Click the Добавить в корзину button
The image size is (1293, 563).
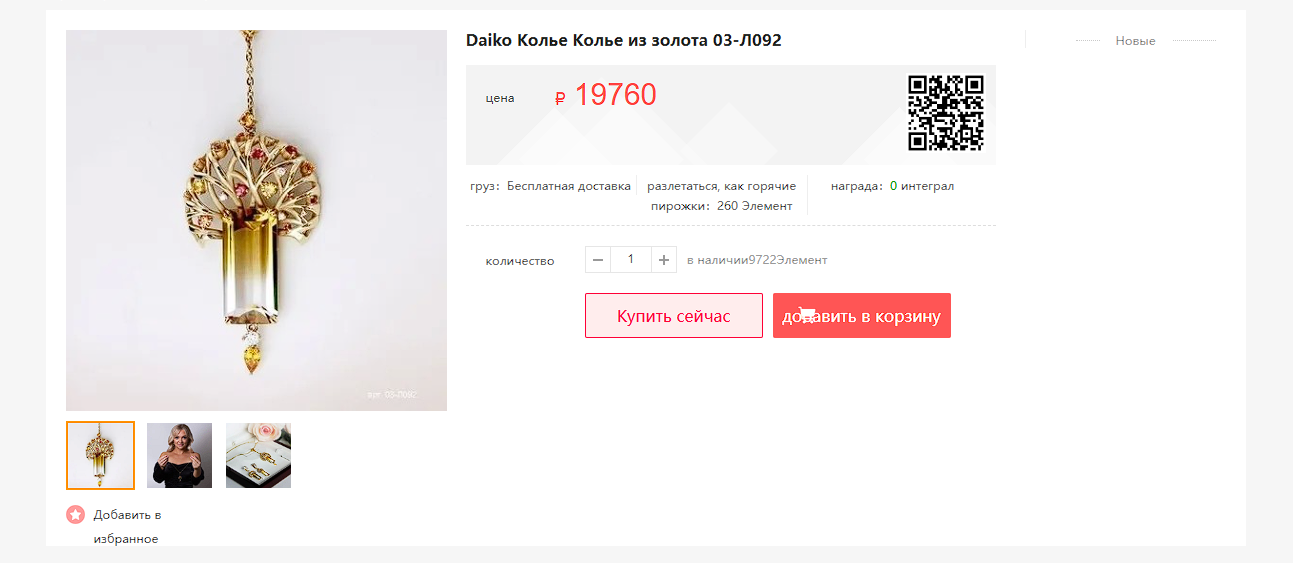pyautogui.click(x=862, y=315)
